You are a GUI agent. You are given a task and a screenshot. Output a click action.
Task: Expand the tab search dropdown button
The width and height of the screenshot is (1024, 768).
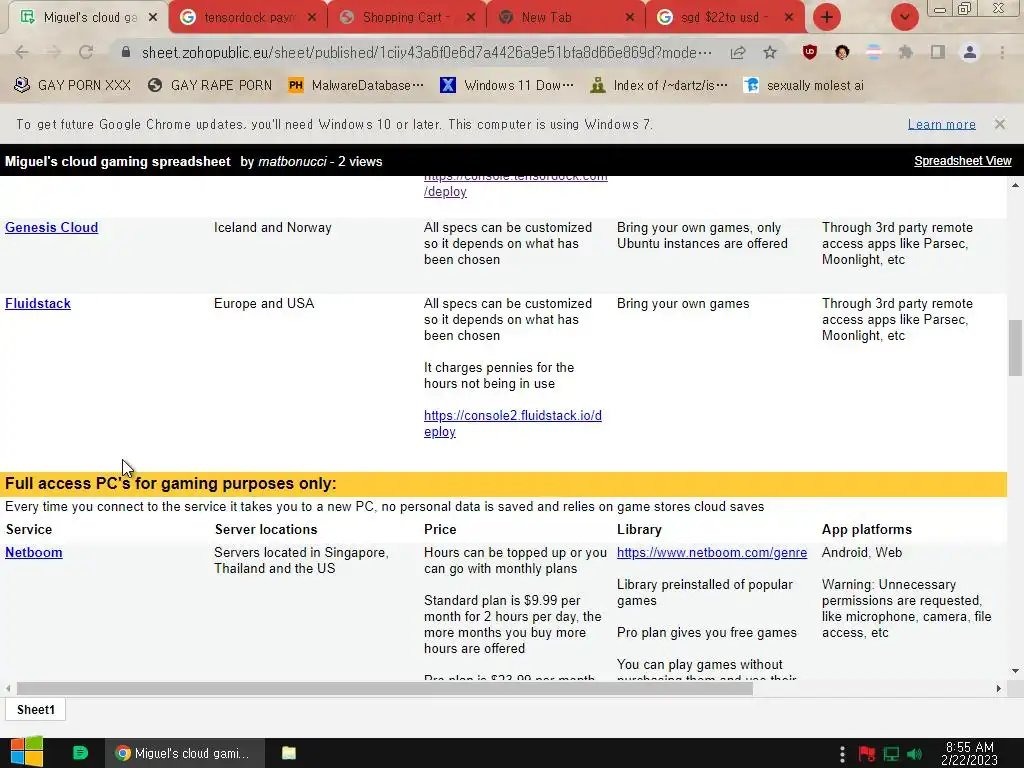(904, 17)
